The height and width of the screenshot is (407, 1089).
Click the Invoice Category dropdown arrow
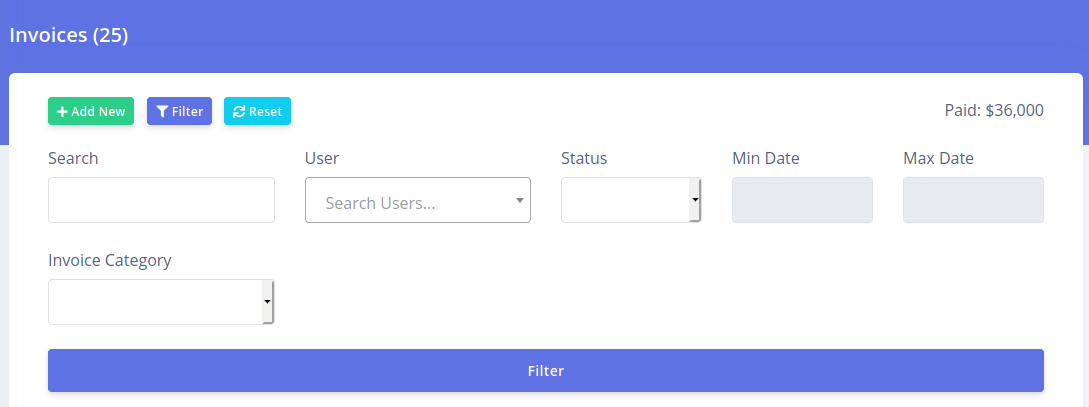267,302
